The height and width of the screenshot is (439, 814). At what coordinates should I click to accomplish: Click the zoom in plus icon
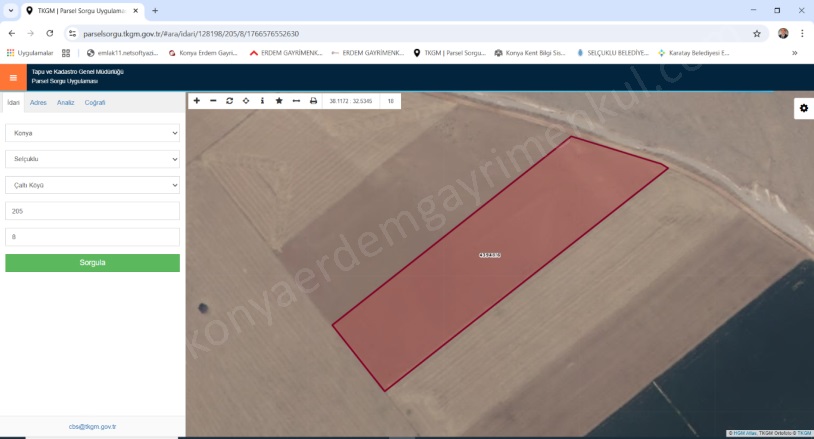(x=197, y=101)
